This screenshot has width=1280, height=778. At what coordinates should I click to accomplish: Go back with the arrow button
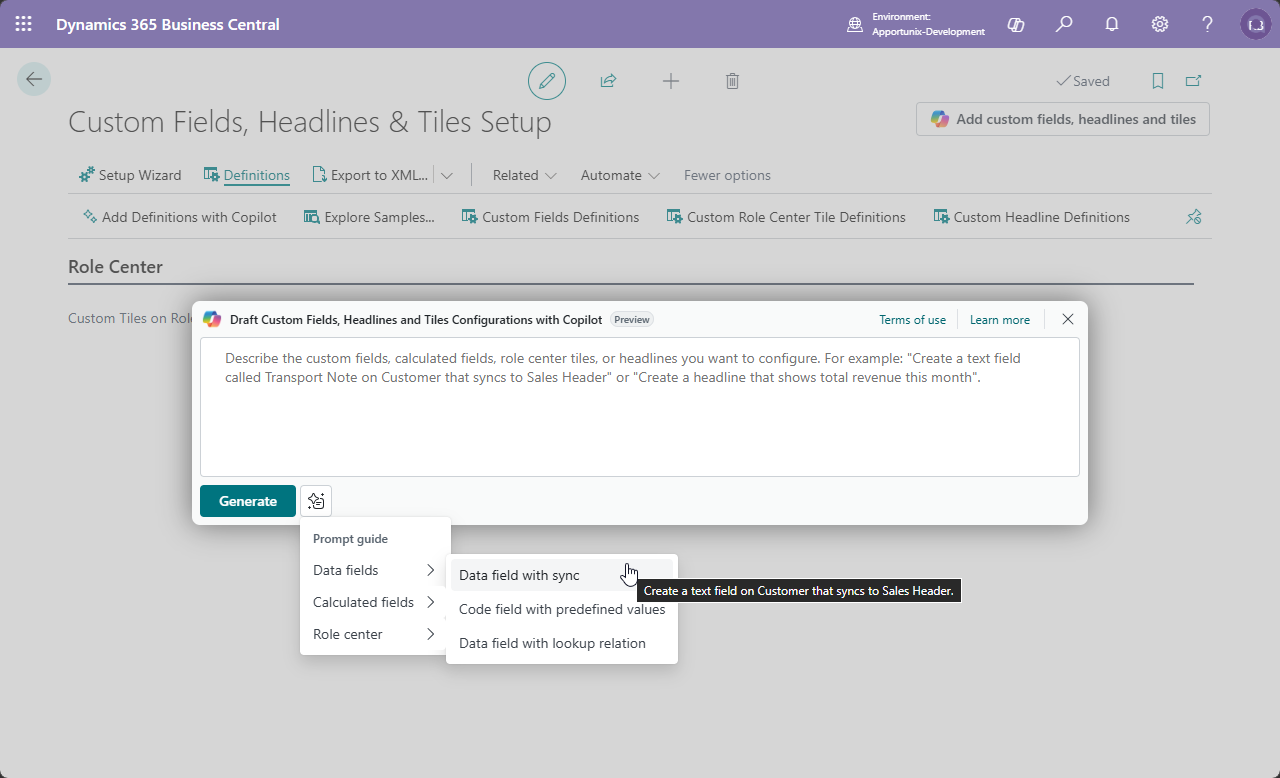pos(34,79)
